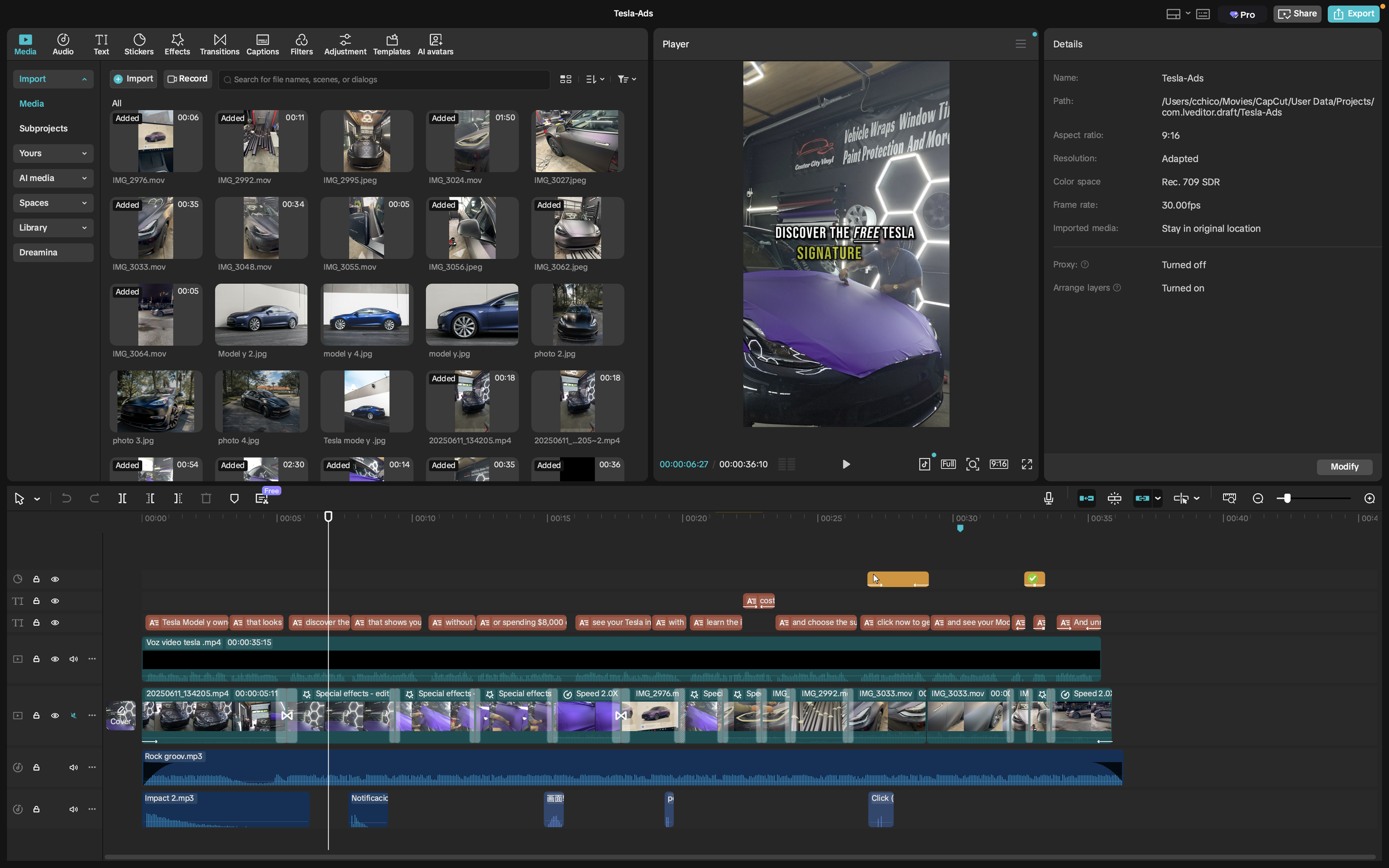Click the delete clip trash icon
Screen dimensions: 1389x868
(x=206, y=498)
